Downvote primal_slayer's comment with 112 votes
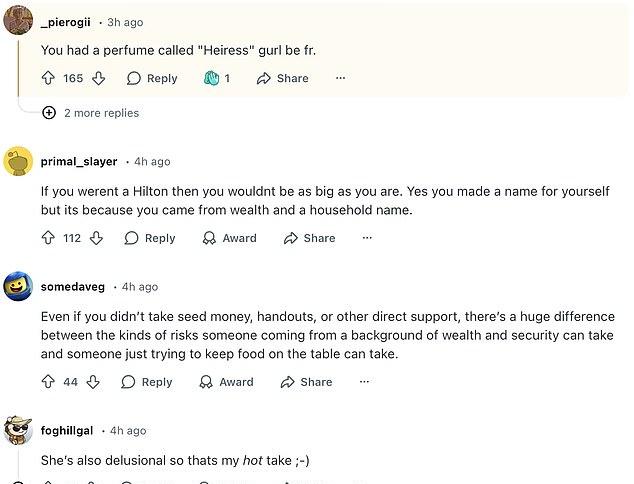 (96, 238)
